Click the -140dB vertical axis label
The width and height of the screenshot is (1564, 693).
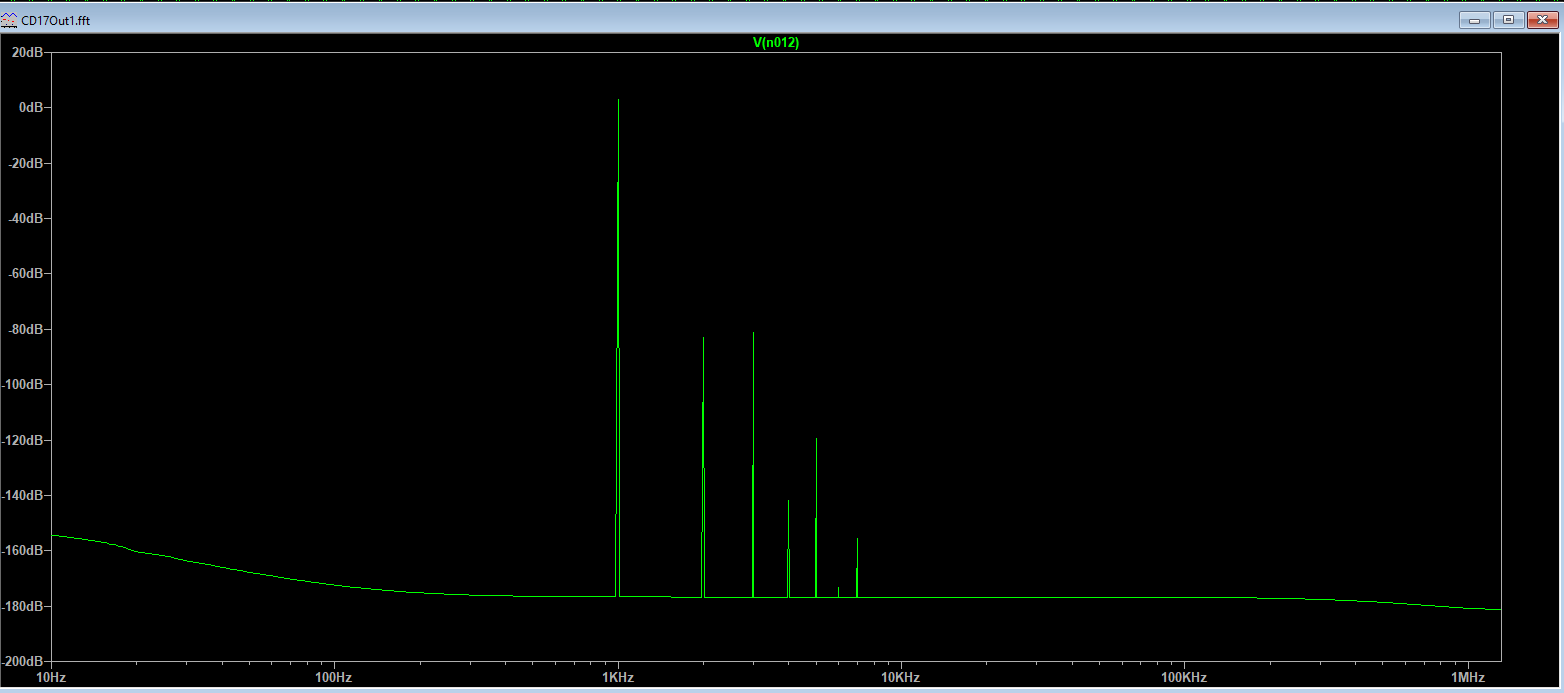(22, 496)
